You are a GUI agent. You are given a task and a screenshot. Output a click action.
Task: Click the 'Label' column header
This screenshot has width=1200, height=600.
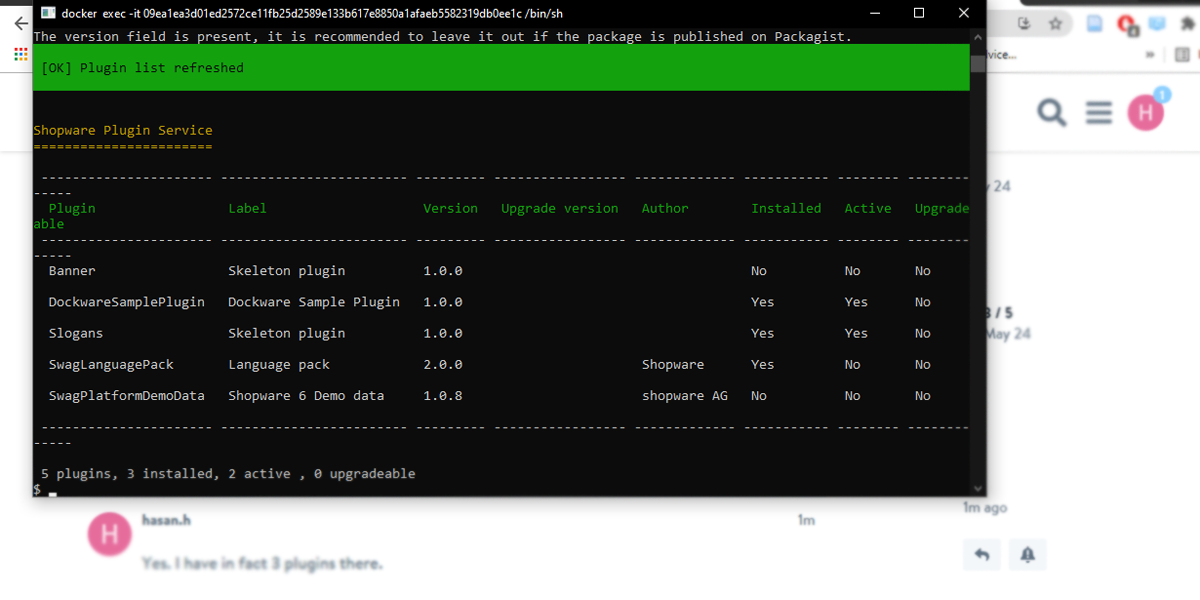(x=247, y=208)
